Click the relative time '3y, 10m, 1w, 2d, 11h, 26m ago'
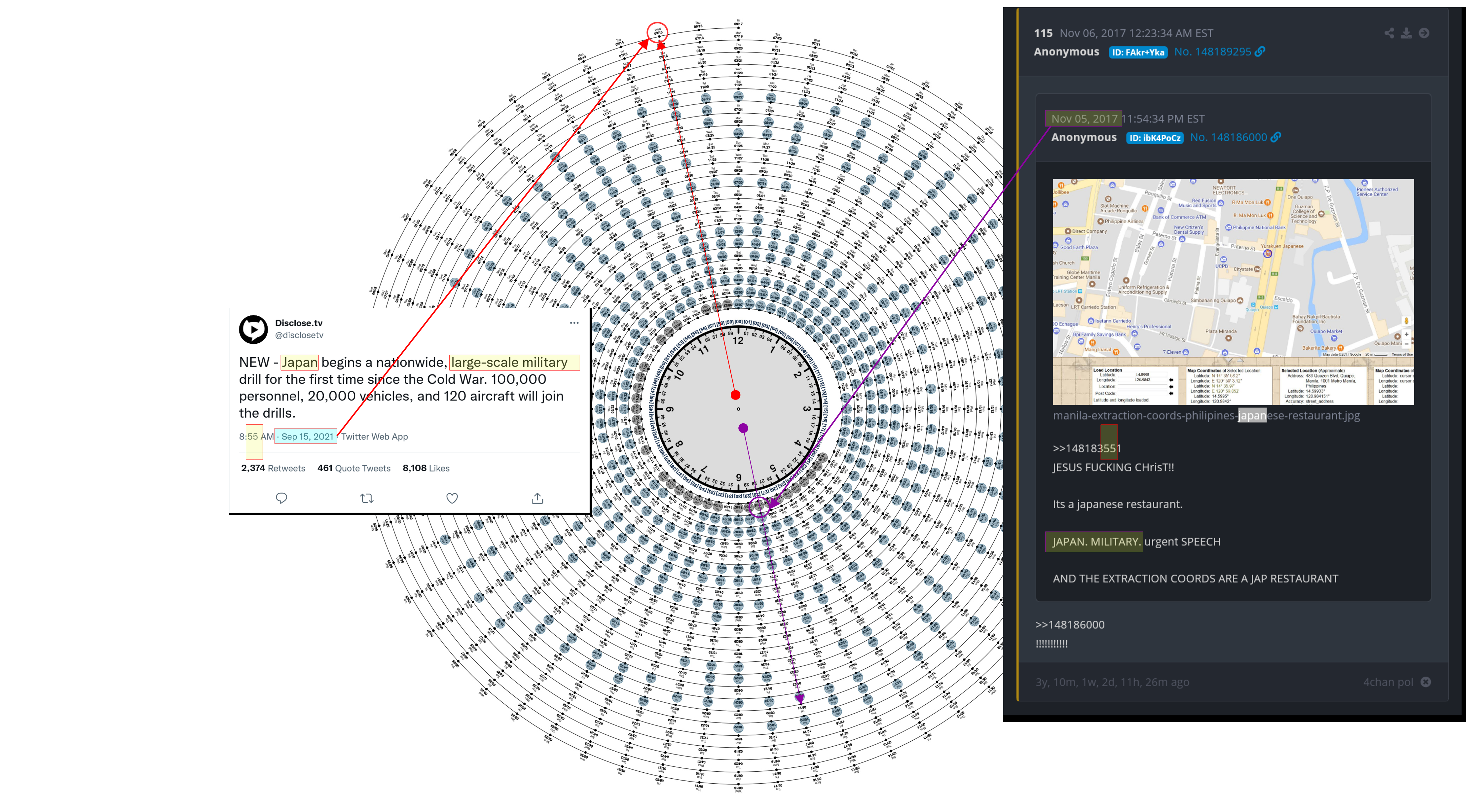Viewport: 1477px width, 812px height. click(x=1112, y=682)
